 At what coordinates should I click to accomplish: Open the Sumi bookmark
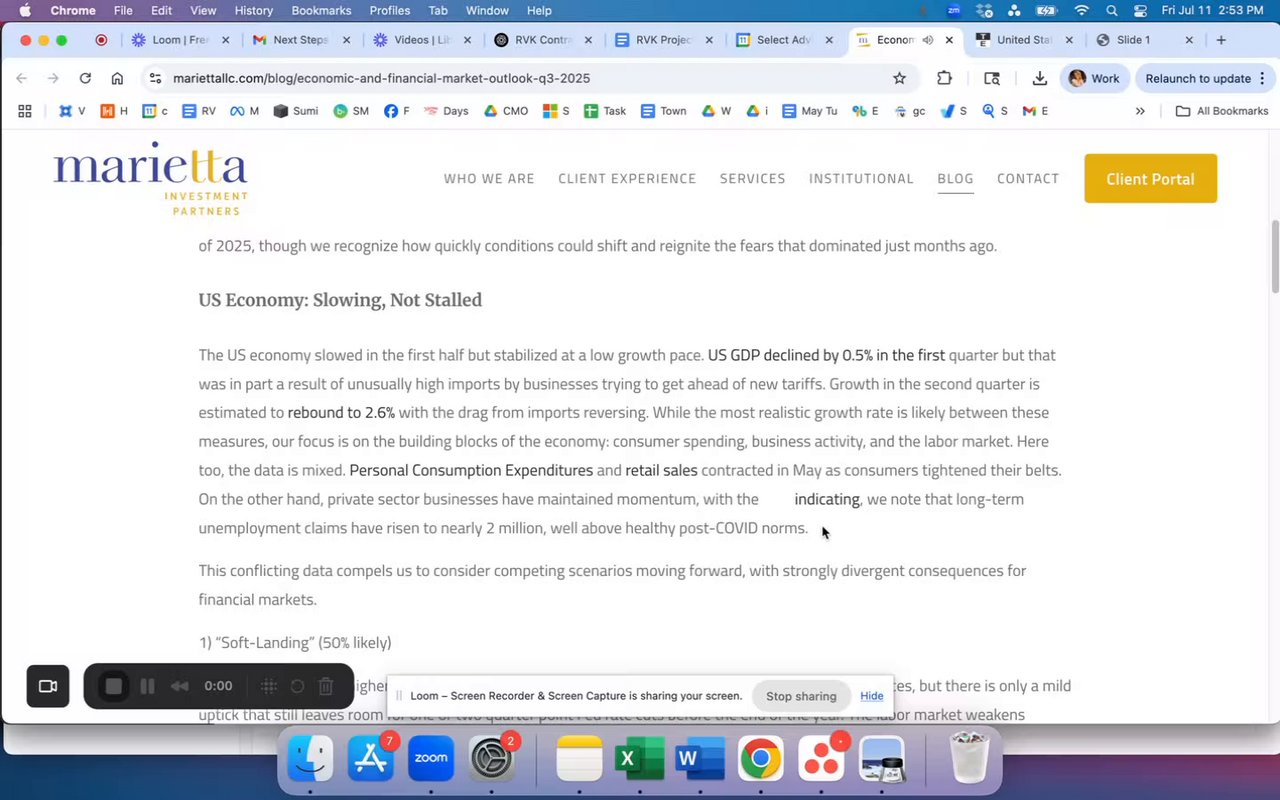(296, 111)
